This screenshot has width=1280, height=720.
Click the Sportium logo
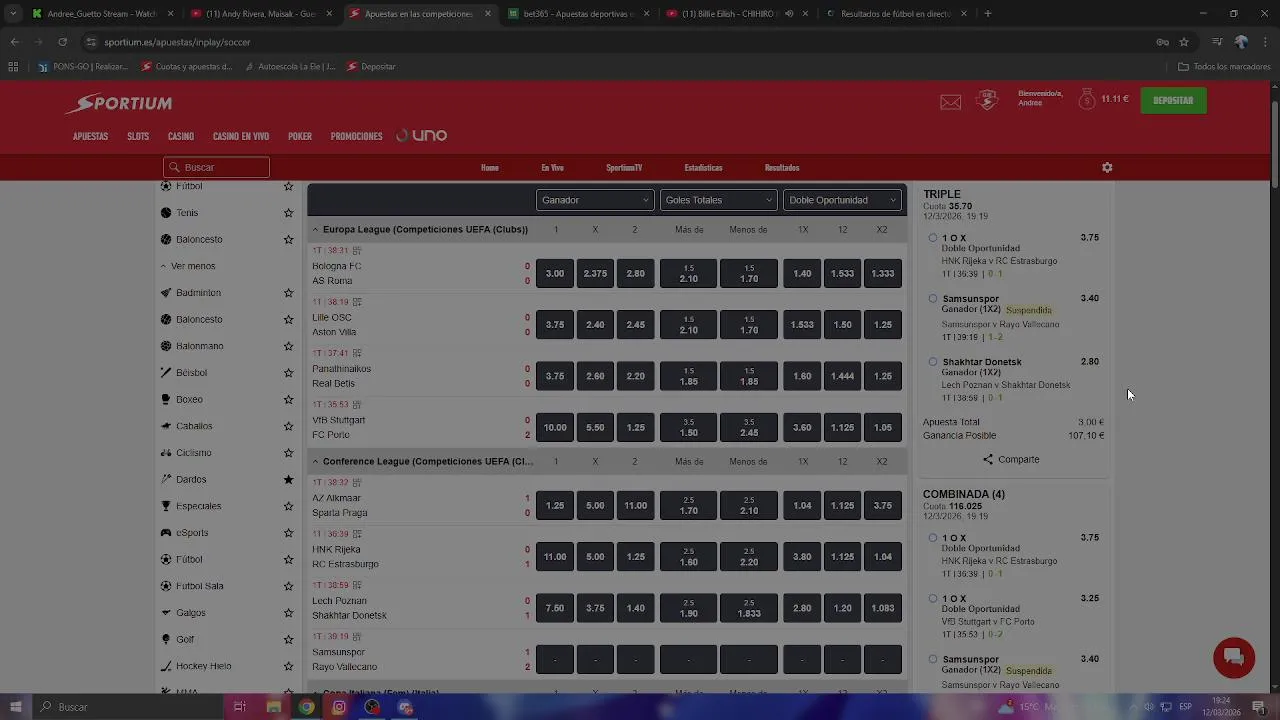pyautogui.click(x=120, y=103)
